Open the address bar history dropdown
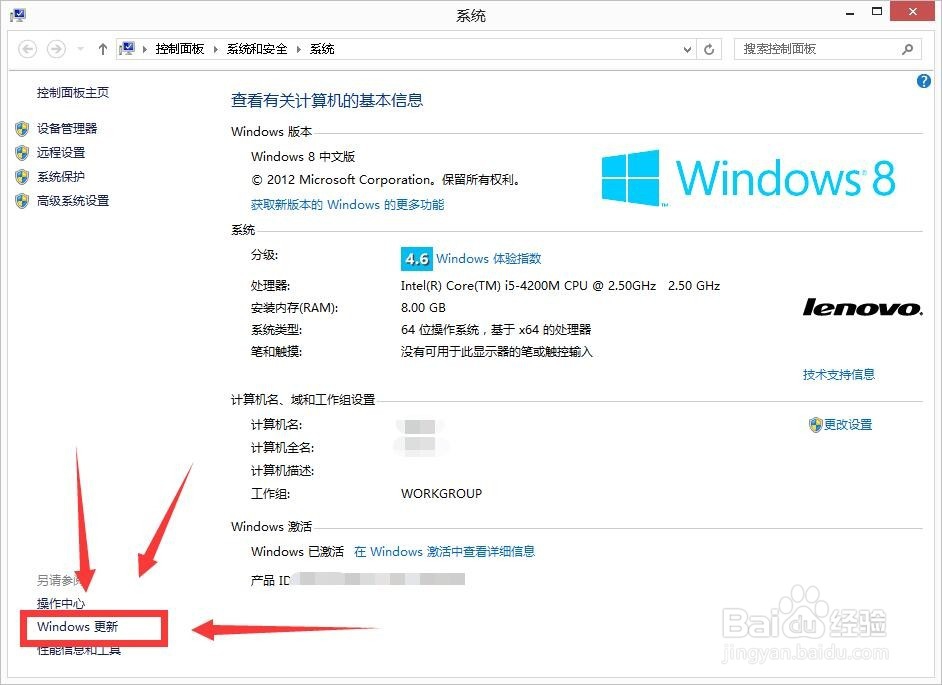Viewport: 942px width, 685px height. [688, 48]
